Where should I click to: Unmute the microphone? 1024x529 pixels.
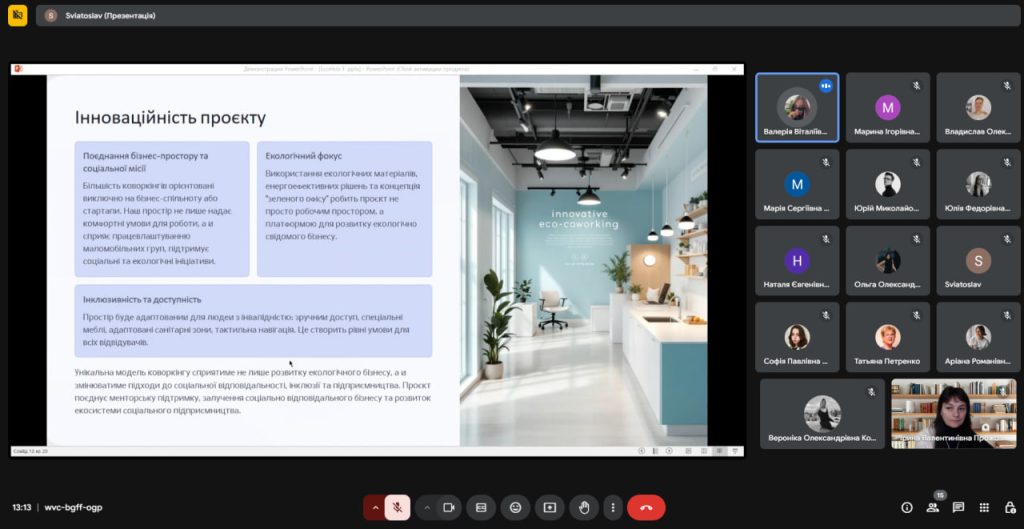397,507
